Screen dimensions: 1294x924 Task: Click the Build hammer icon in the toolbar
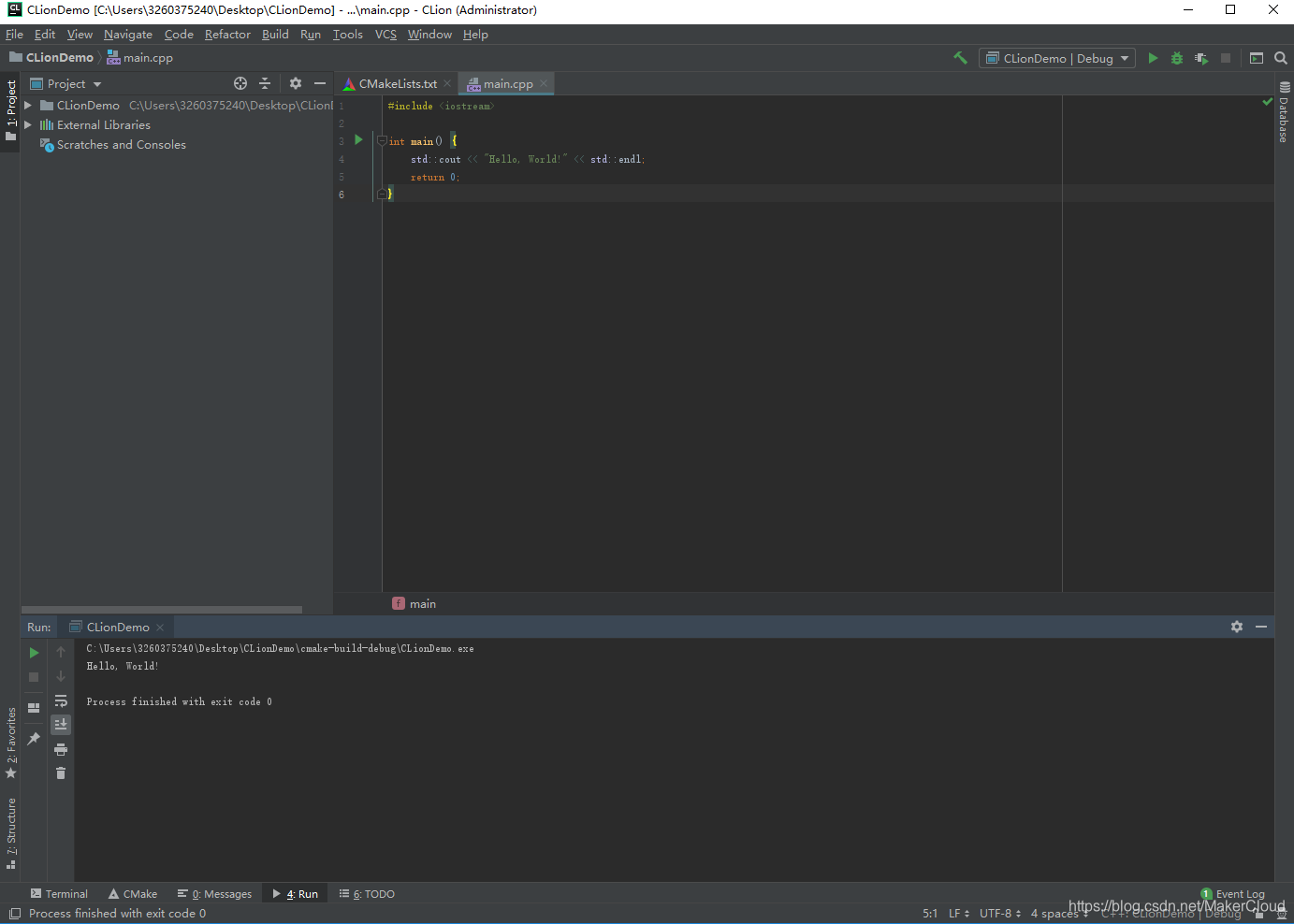click(960, 58)
